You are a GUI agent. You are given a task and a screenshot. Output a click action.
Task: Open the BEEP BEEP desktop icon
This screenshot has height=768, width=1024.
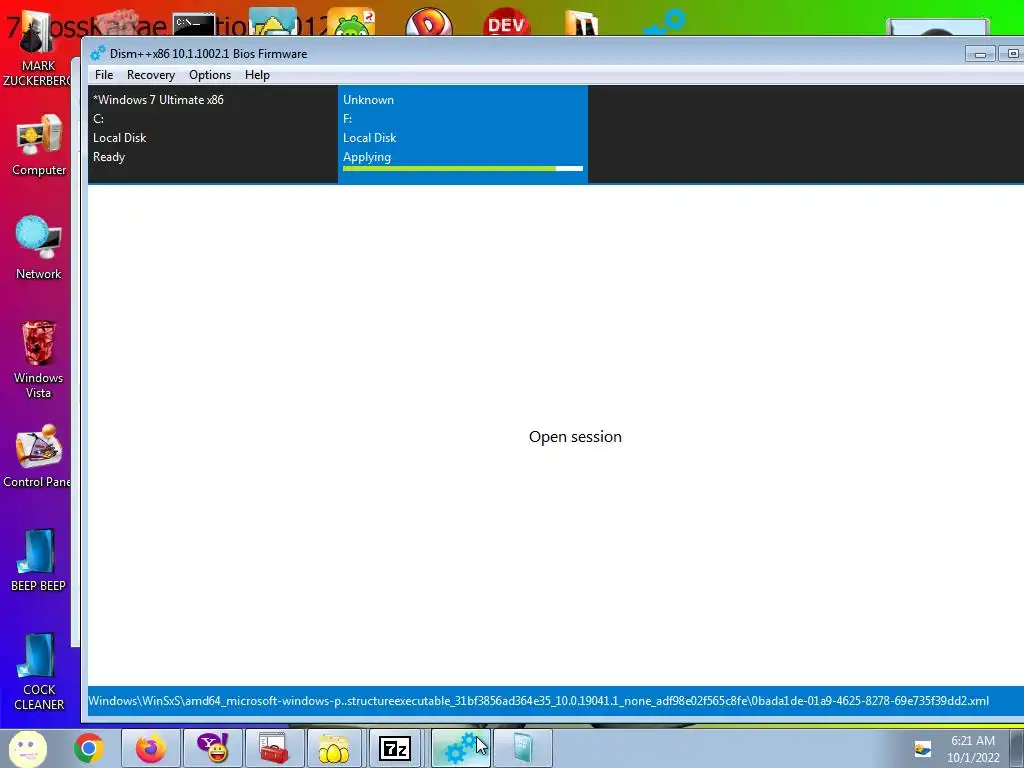pyautogui.click(x=39, y=560)
